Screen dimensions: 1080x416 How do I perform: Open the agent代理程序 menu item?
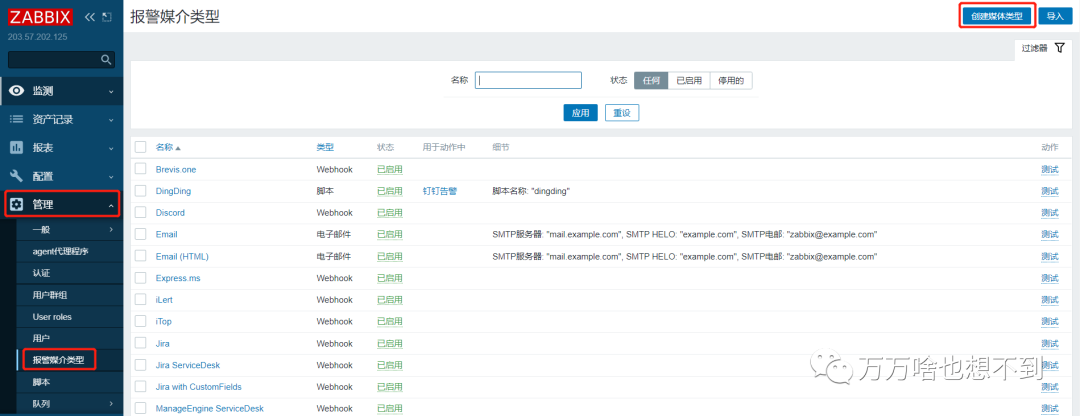pos(61,251)
